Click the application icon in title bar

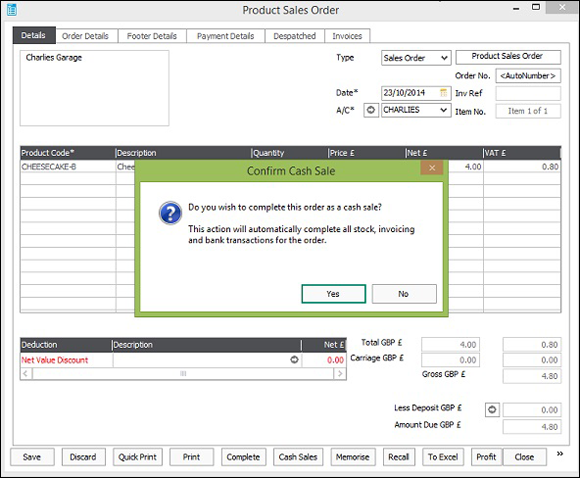click(12, 10)
